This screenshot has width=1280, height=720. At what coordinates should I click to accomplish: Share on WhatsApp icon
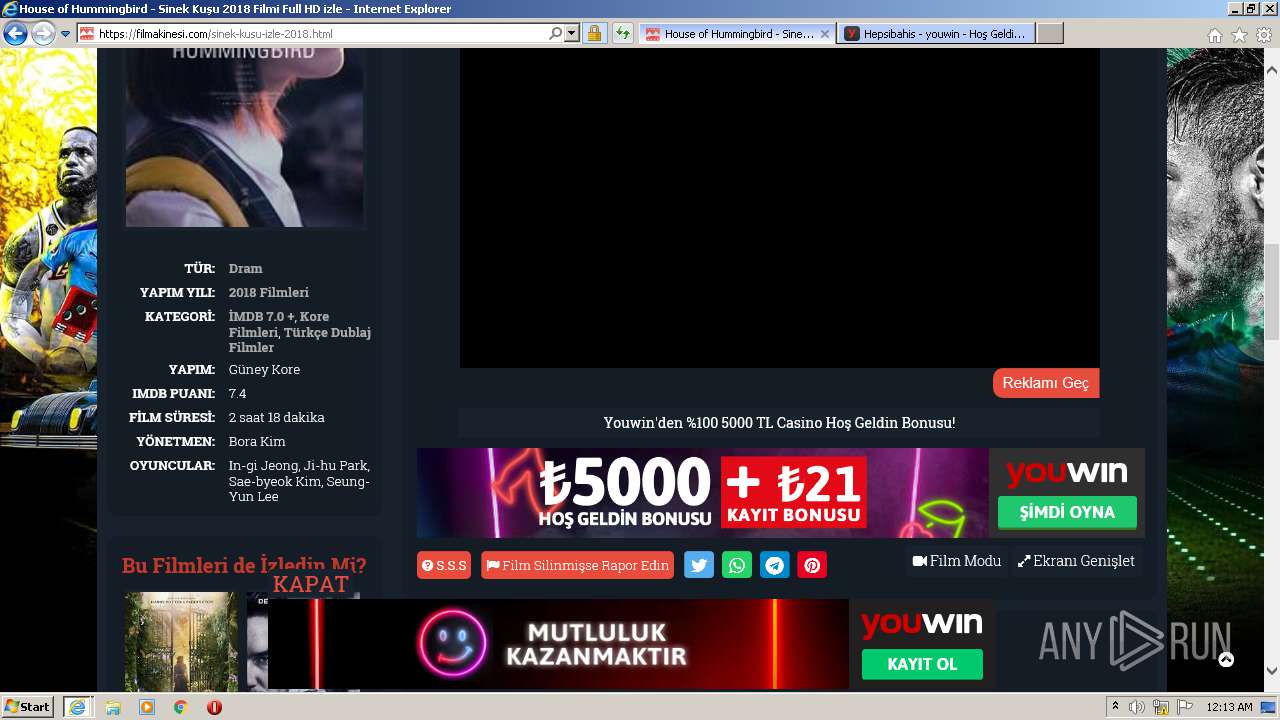click(737, 565)
